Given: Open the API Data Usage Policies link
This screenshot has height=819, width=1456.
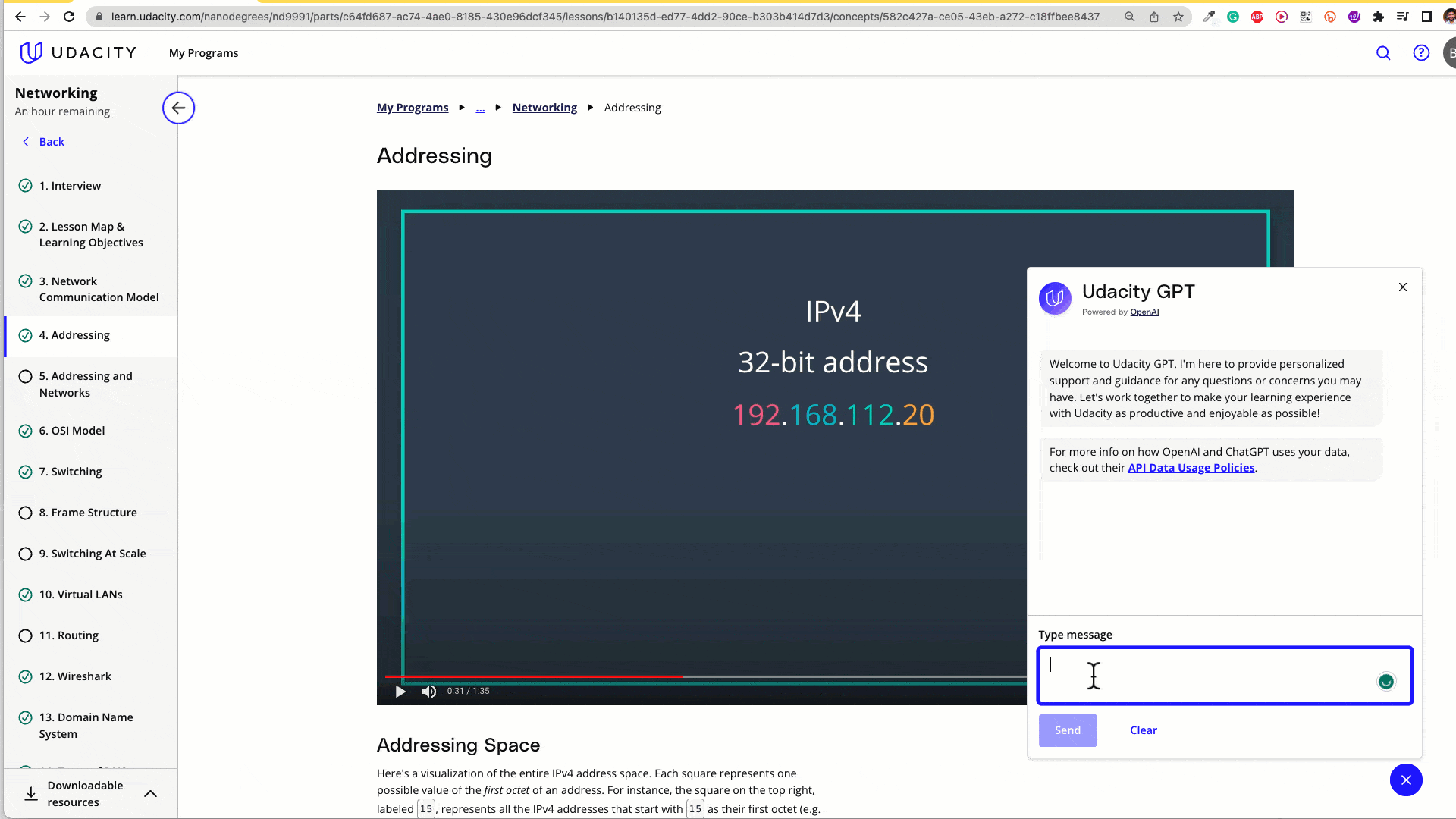Looking at the screenshot, I should (1191, 467).
